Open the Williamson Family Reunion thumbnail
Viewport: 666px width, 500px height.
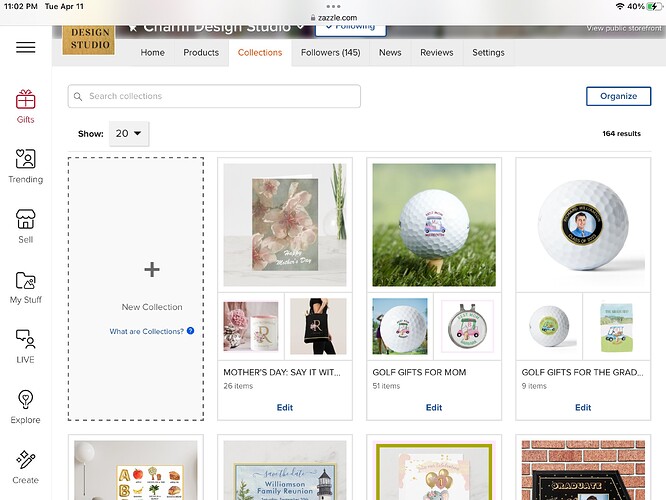(x=285, y=470)
